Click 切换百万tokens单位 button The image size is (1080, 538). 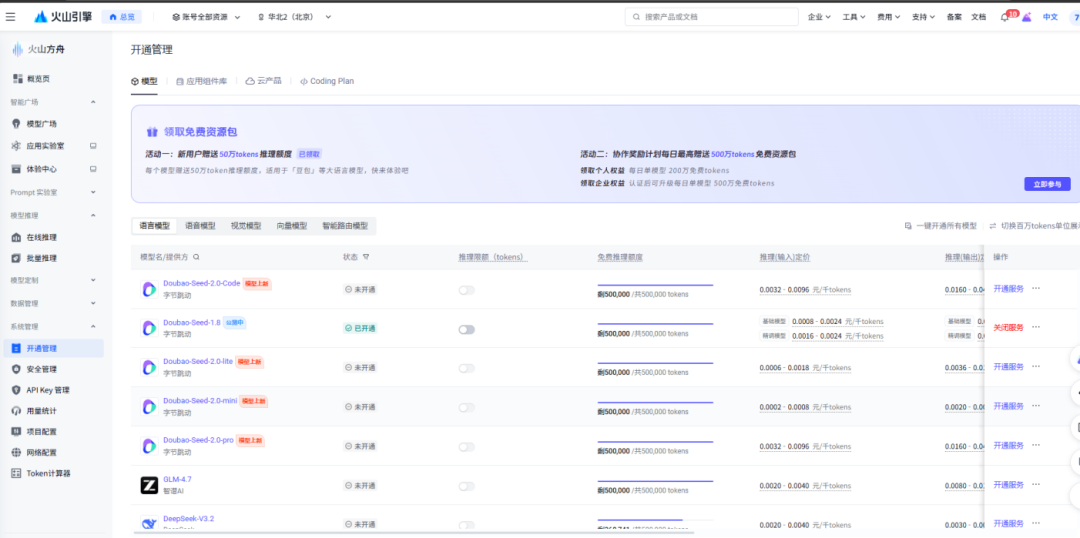[1035, 226]
